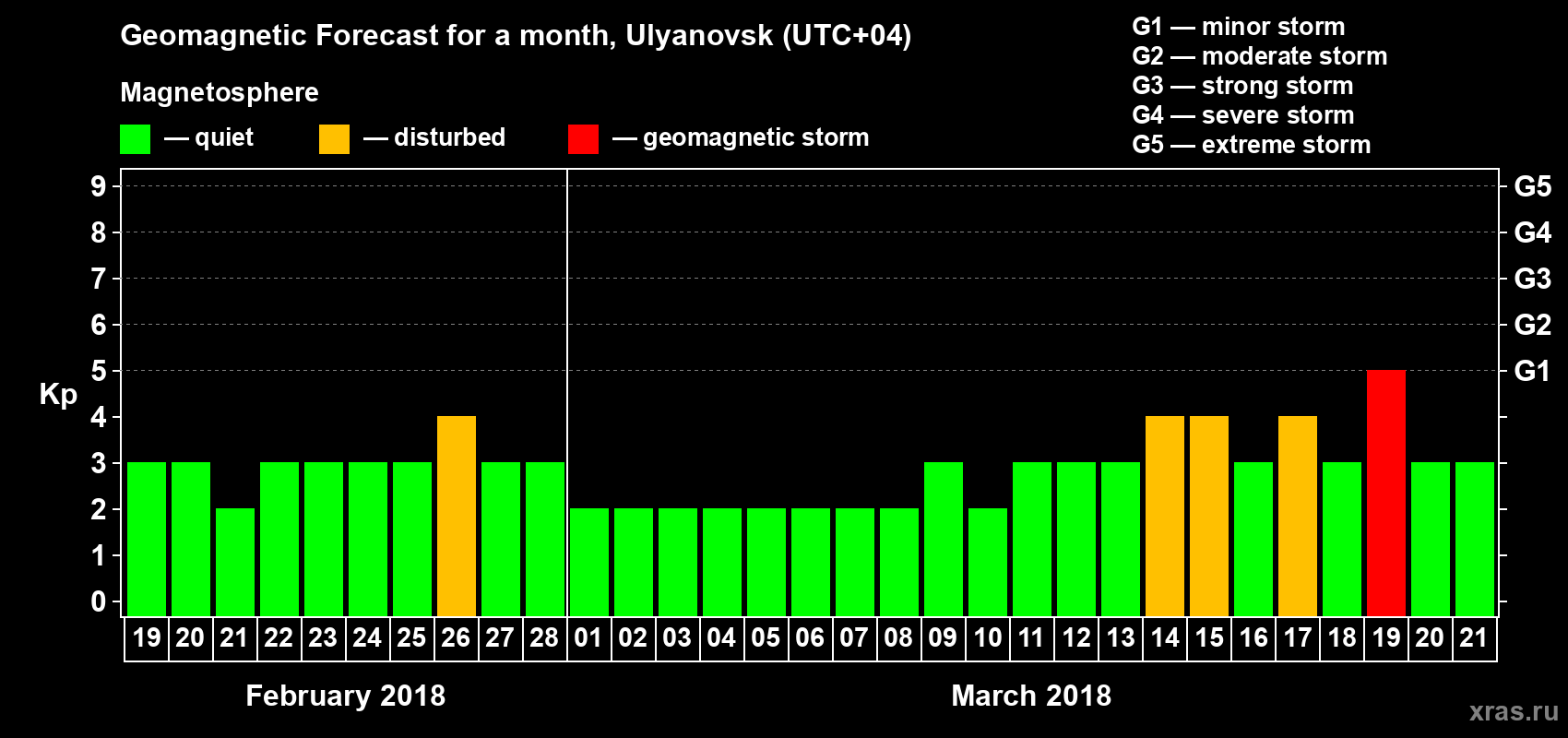Click the 'G3 — strong storm' legend text

1242,86
